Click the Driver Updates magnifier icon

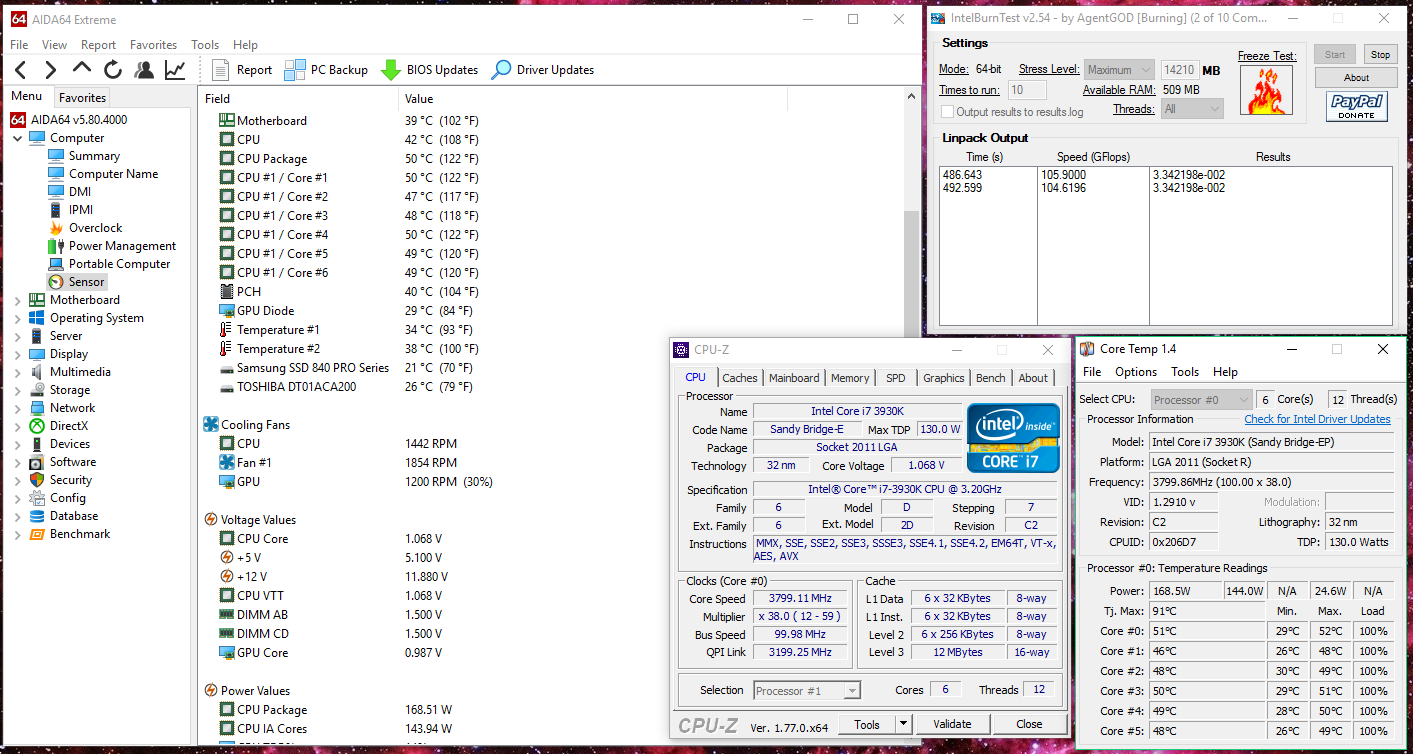coord(501,70)
